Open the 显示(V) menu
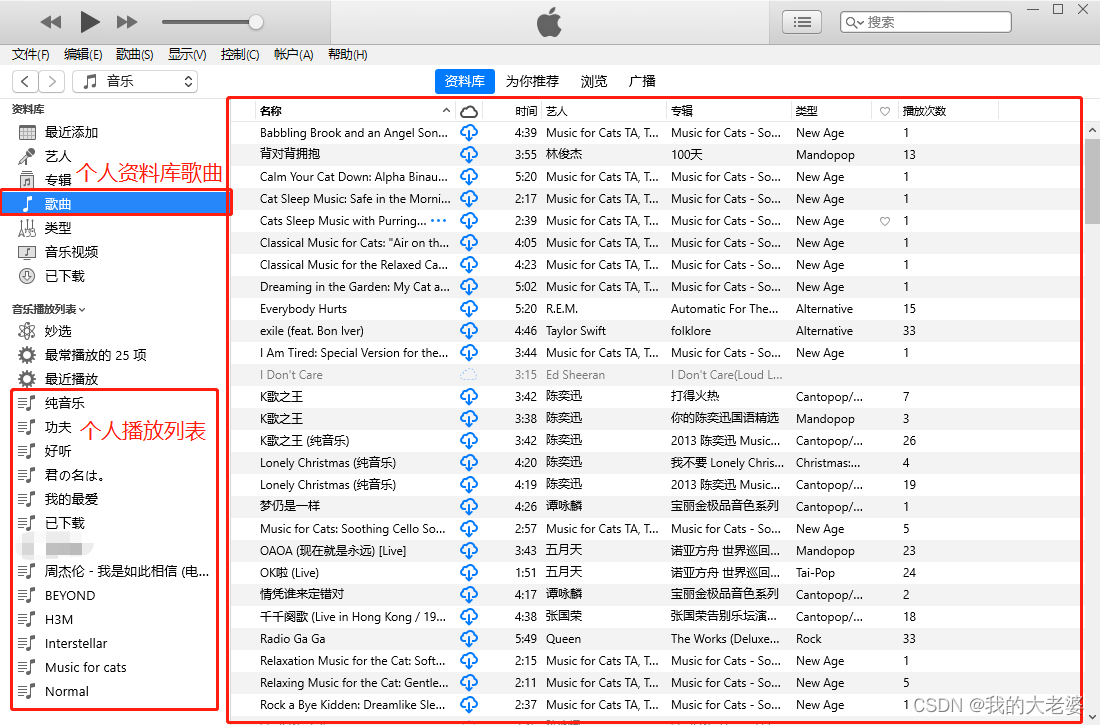Screen dimensions: 1100x725 coord(187,55)
